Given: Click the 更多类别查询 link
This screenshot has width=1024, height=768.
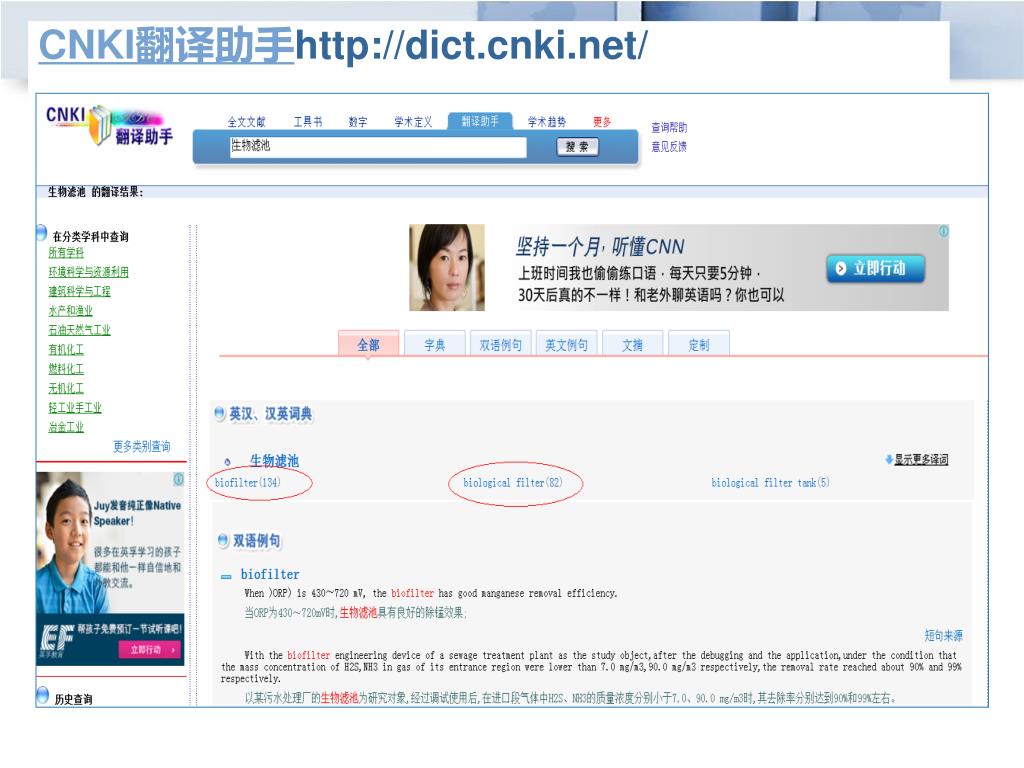Looking at the screenshot, I should [142, 446].
